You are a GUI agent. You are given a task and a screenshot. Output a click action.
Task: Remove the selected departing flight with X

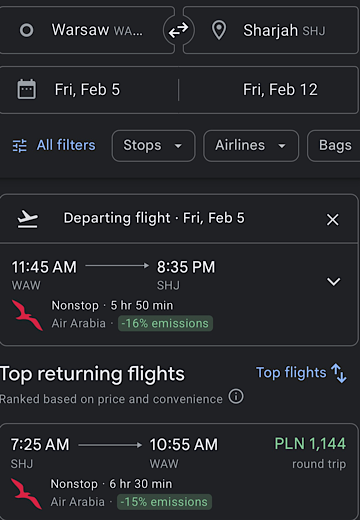[332, 220]
